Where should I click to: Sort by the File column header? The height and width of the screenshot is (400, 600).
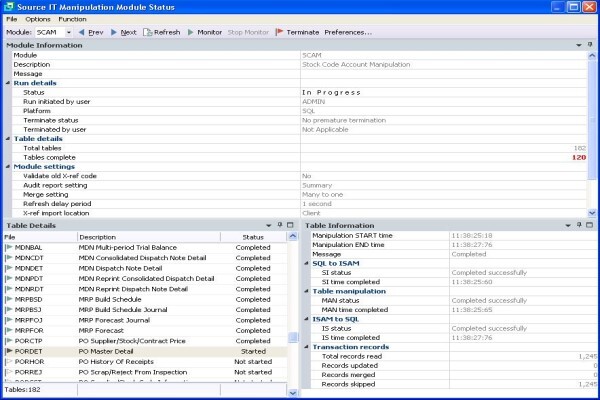click(40, 237)
